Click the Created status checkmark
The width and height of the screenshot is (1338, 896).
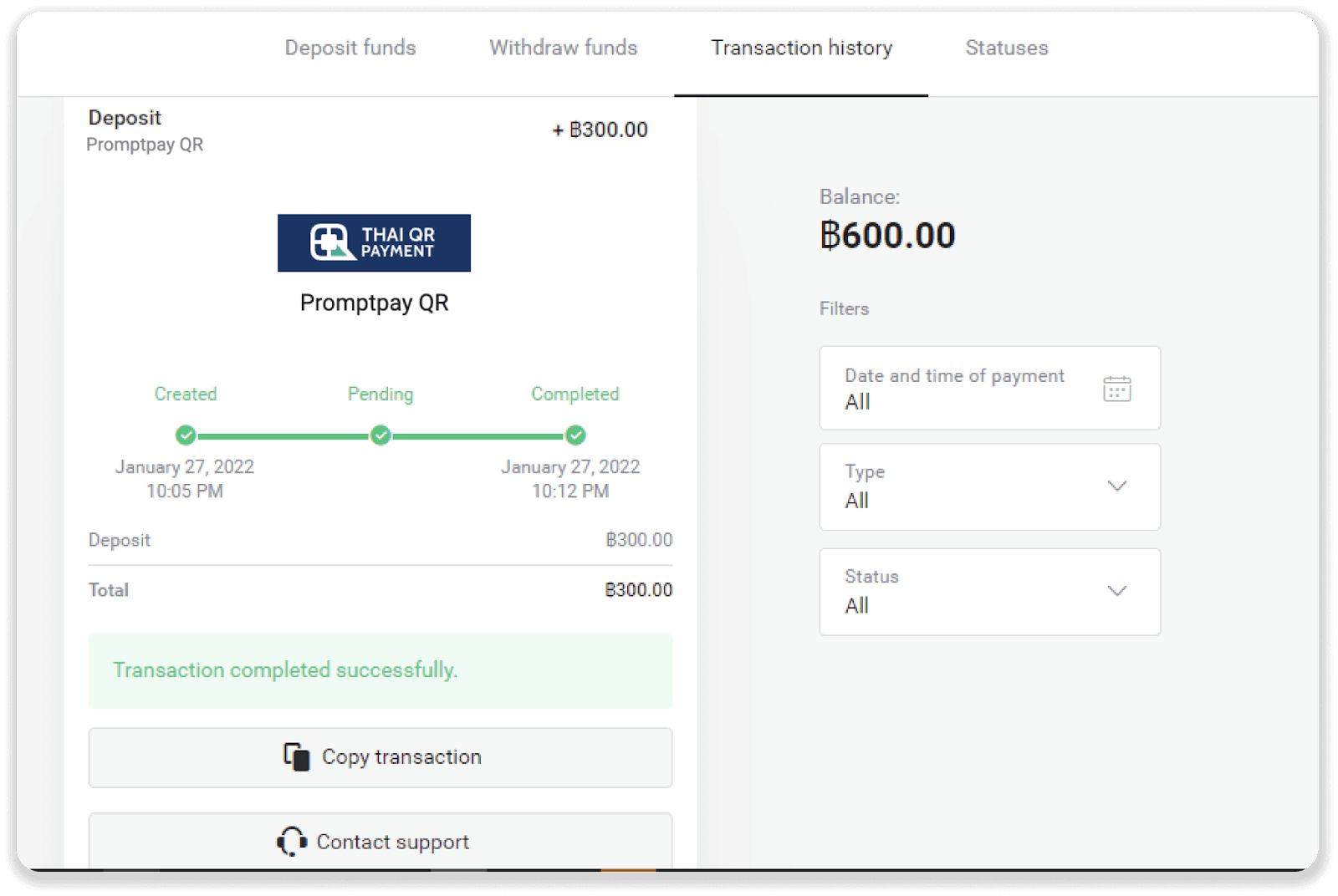[186, 435]
